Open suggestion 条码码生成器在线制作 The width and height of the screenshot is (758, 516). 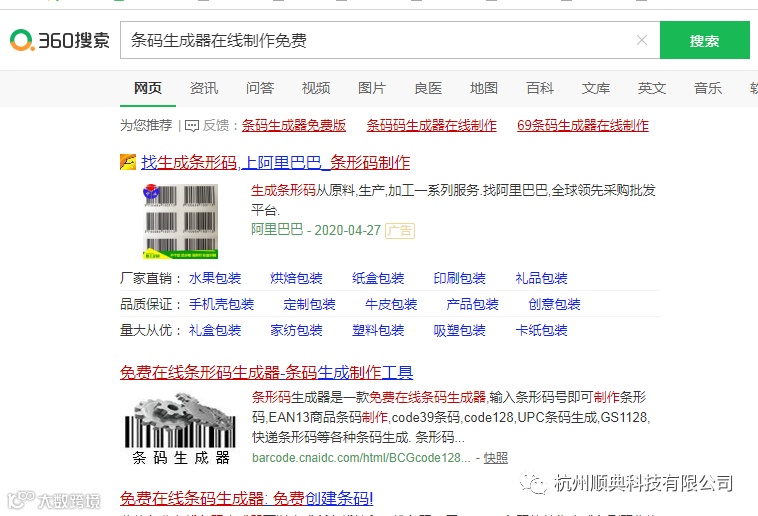coord(431,125)
